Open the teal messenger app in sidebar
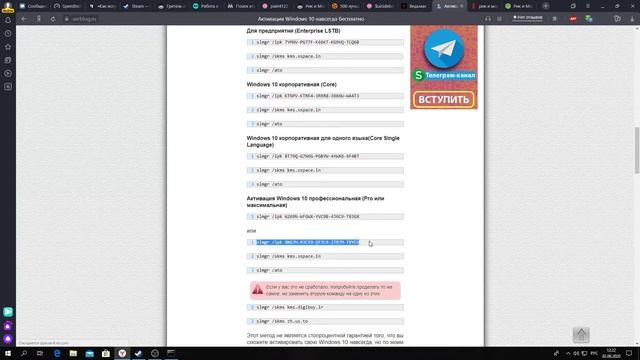The height and width of the screenshot is (360, 640). pos(8,312)
